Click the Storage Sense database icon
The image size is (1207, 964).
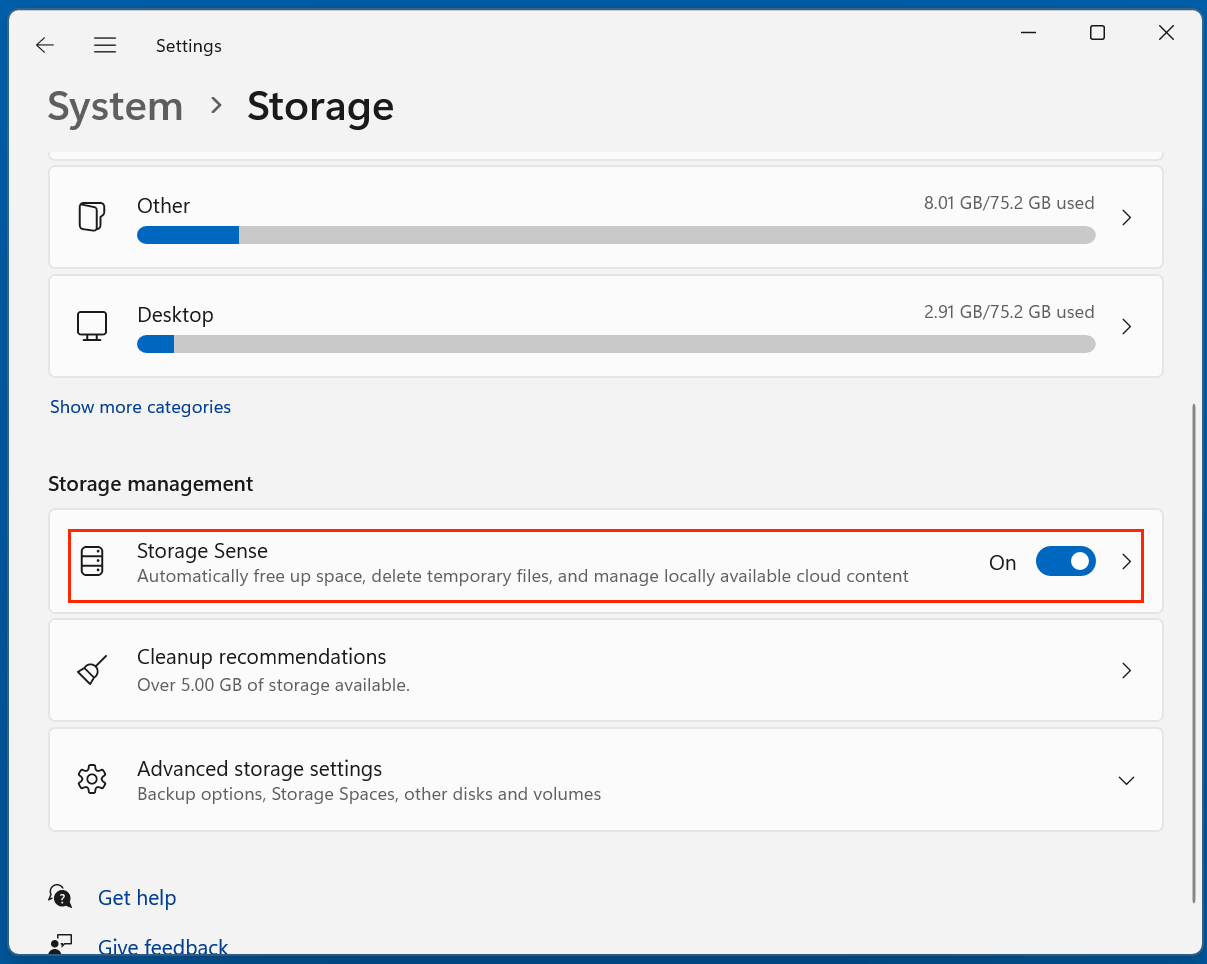coord(92,561)
